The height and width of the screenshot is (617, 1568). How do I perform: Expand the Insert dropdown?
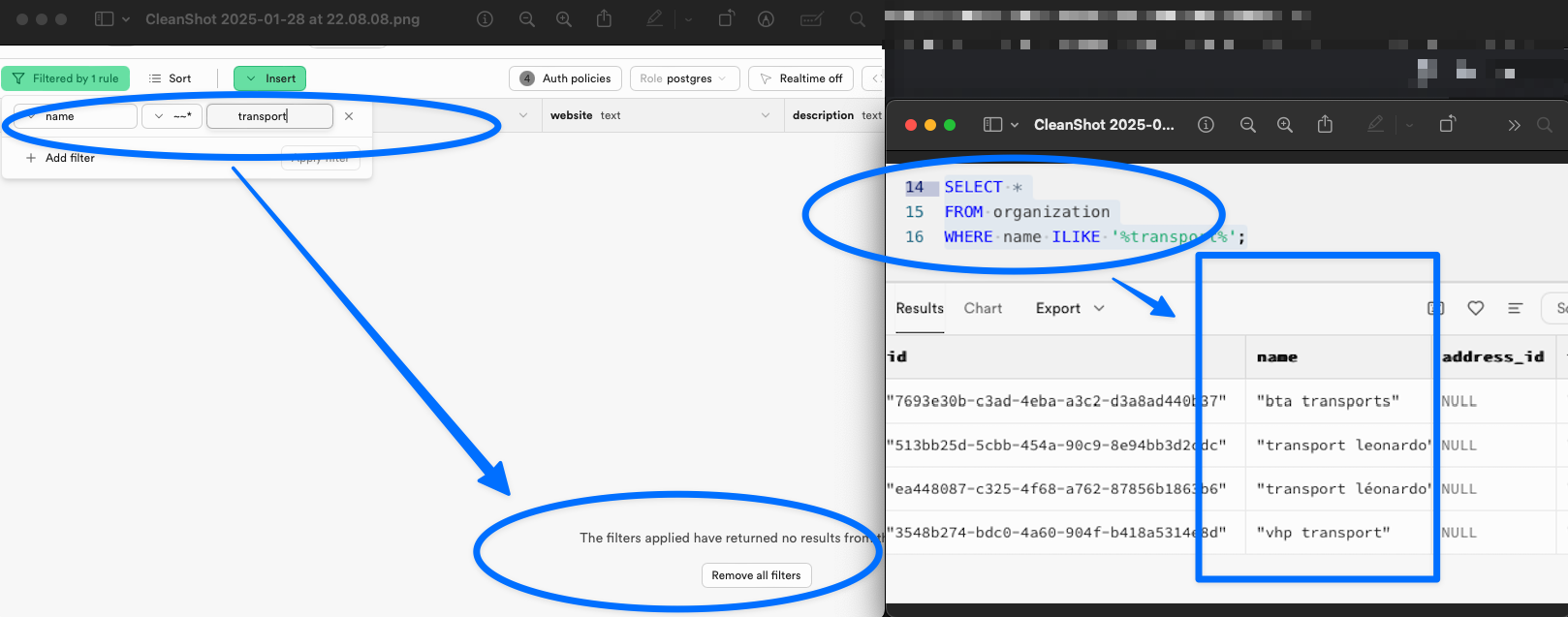[x=269, y=78]
